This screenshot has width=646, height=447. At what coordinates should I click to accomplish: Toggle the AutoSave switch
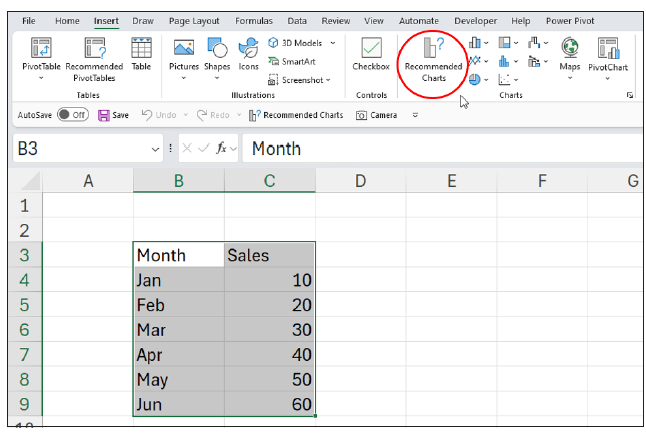coord(73,115)
